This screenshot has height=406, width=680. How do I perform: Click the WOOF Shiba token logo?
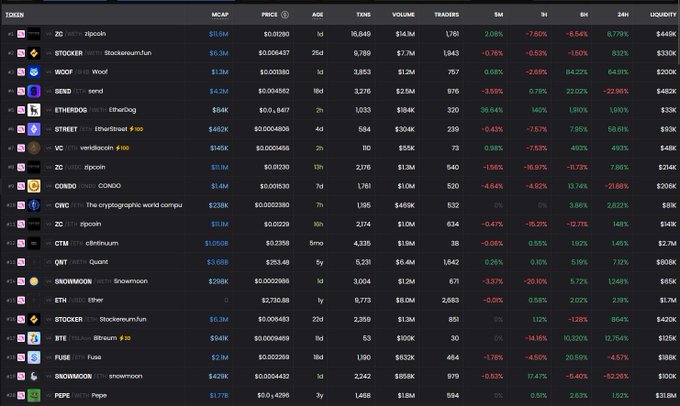click(34, 72)
